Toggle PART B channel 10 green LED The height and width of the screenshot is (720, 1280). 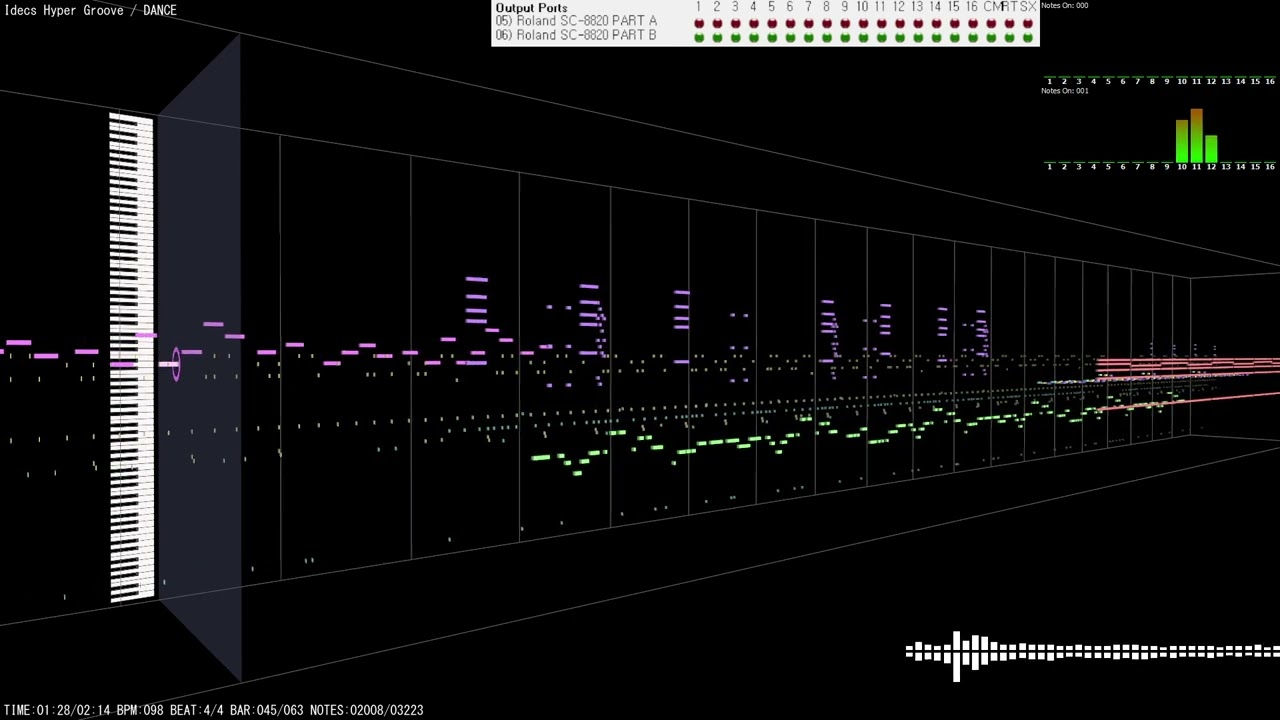coord(863,37)
